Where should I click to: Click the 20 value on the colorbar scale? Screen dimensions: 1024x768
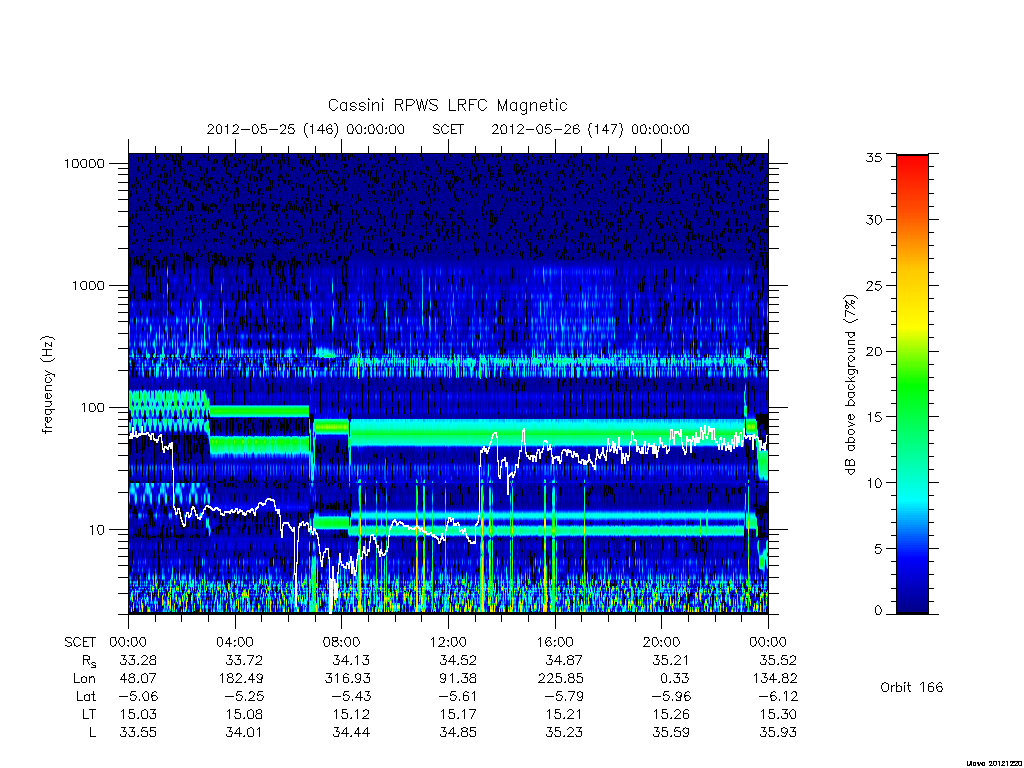(874, 351)
